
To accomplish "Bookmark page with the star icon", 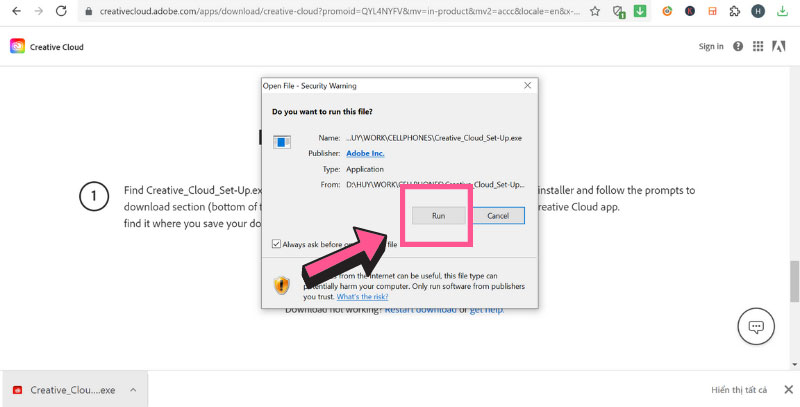I will point(595,11).
